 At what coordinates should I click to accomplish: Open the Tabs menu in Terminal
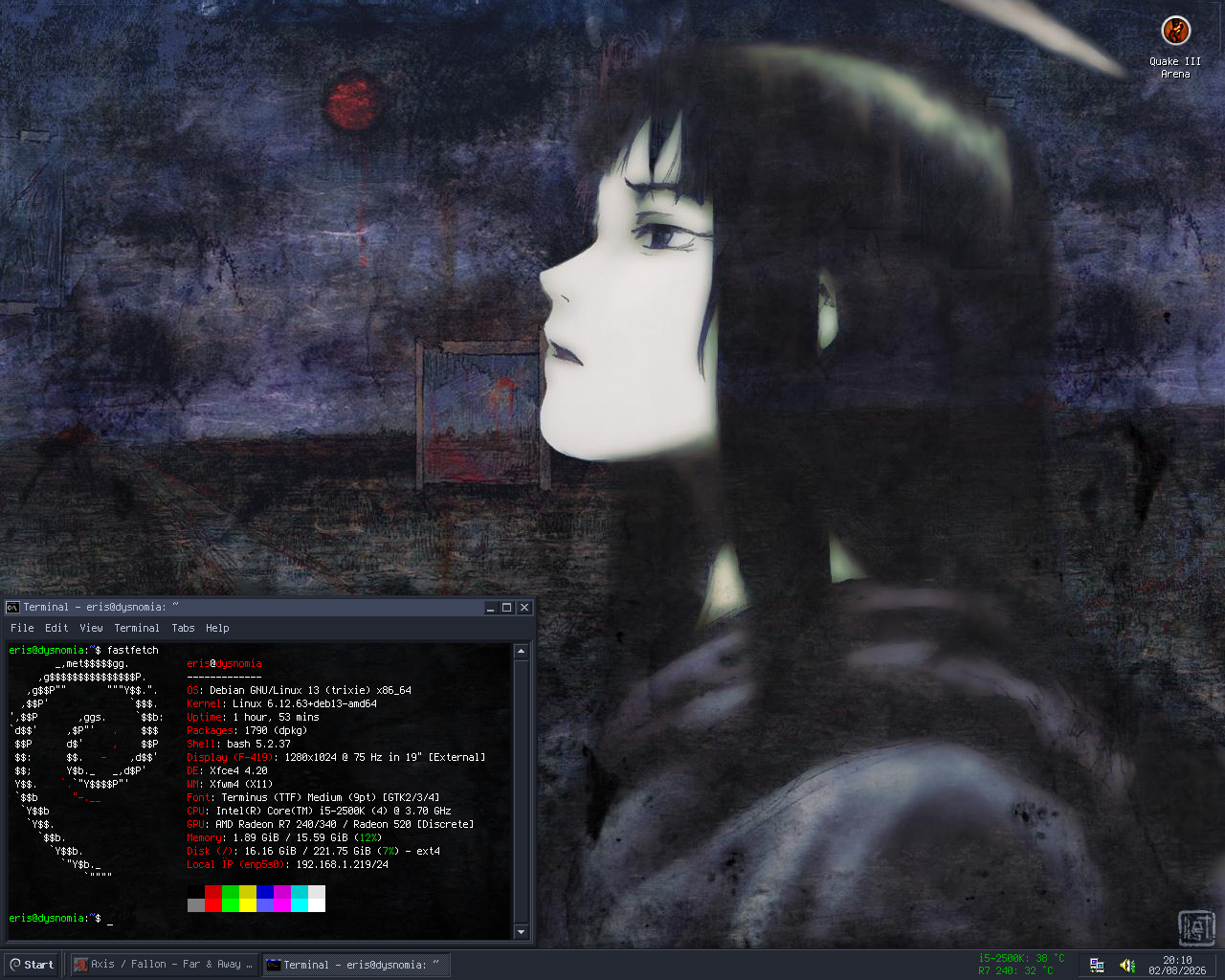point(183,629)
